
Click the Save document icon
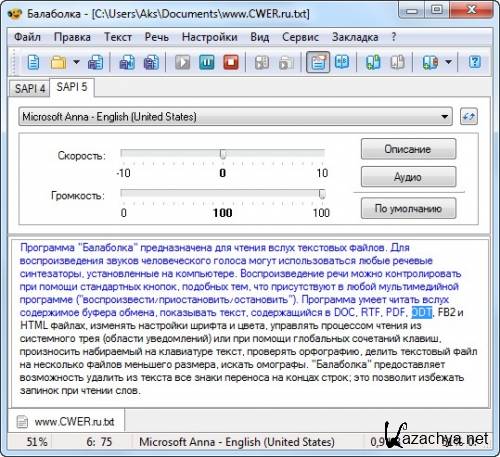[95, 62]
